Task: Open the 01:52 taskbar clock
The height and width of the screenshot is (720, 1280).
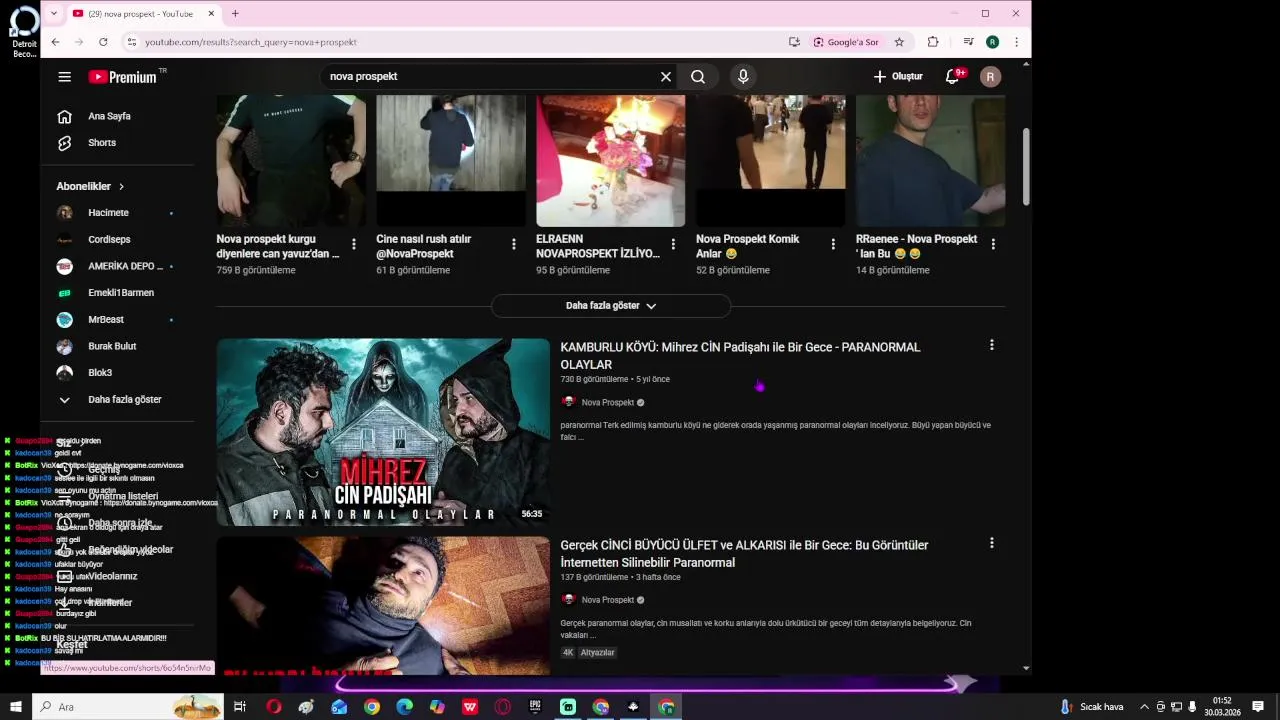Action: [x=1221, y=707]
